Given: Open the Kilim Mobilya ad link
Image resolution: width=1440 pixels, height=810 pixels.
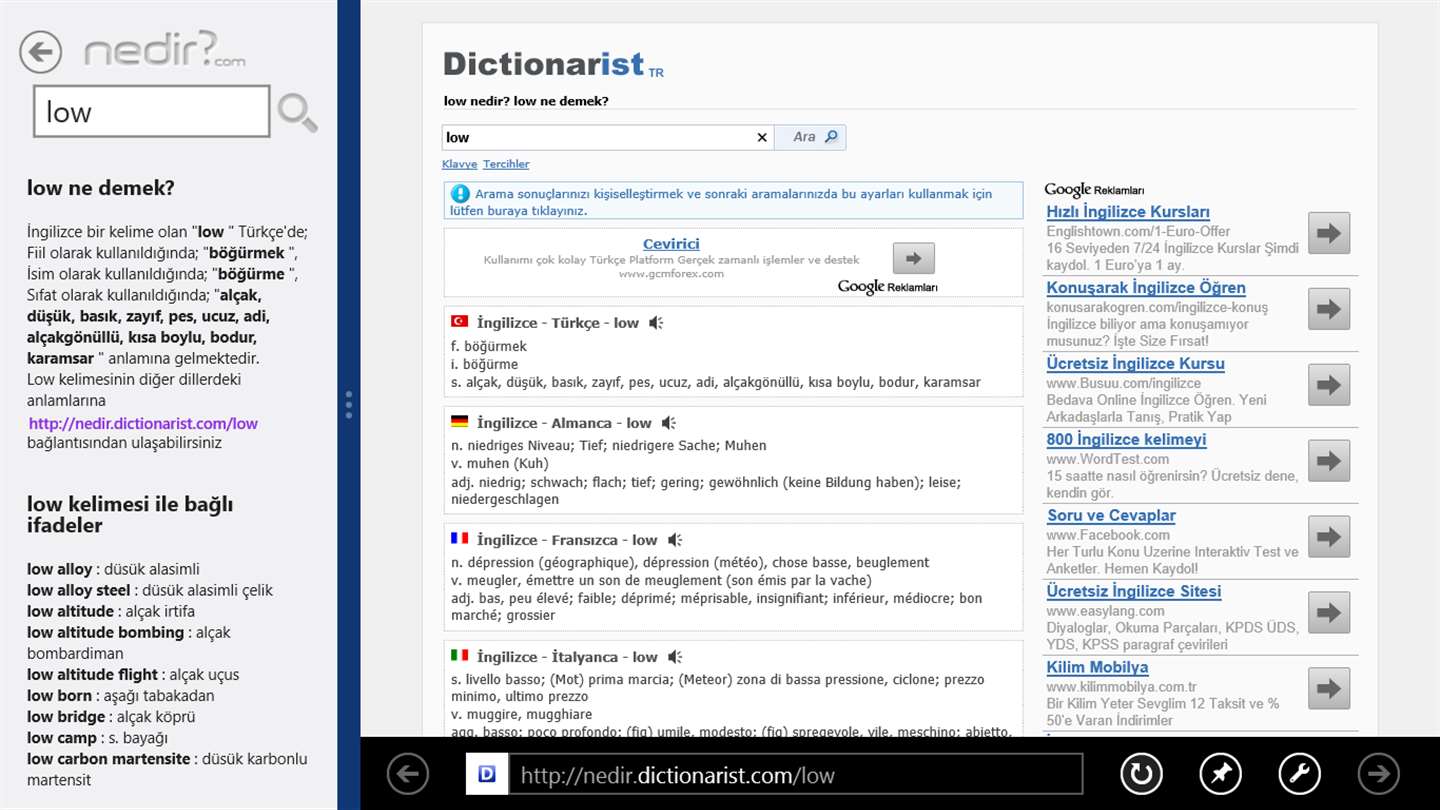Looking at the screenshot, I should click(x=1097, y=668).
